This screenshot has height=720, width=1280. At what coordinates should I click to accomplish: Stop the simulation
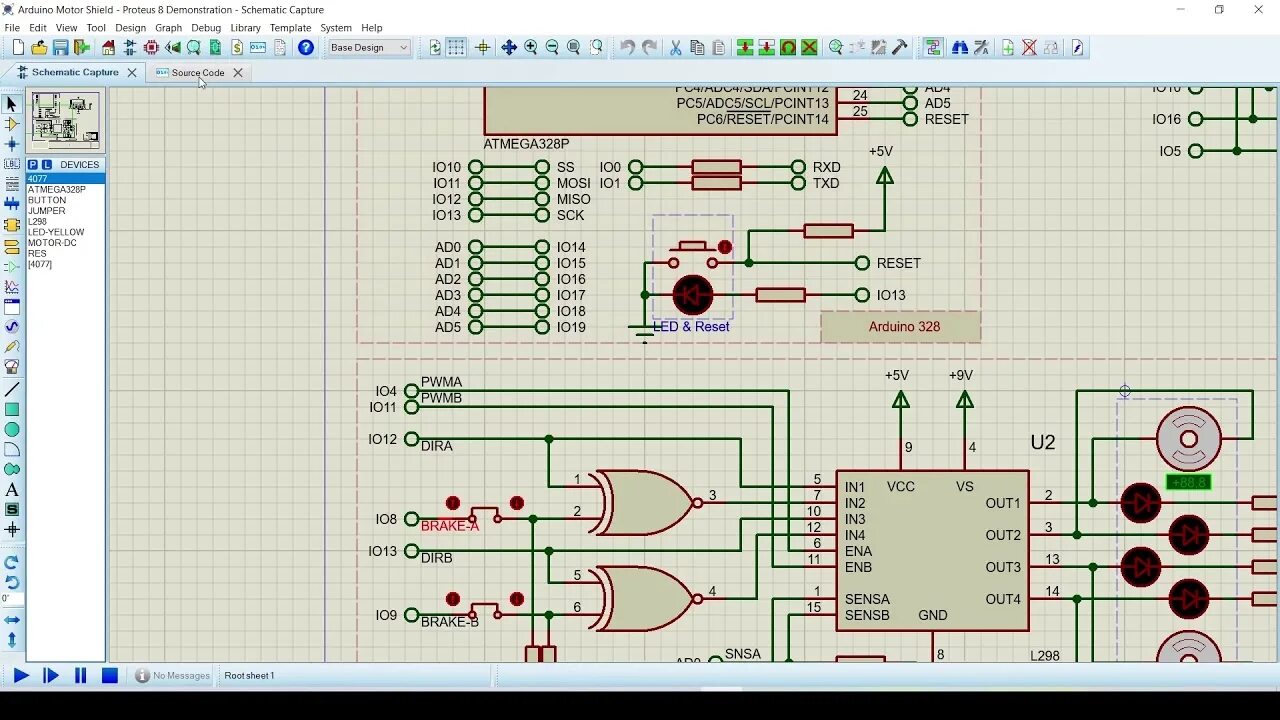(x=110, y=676)
